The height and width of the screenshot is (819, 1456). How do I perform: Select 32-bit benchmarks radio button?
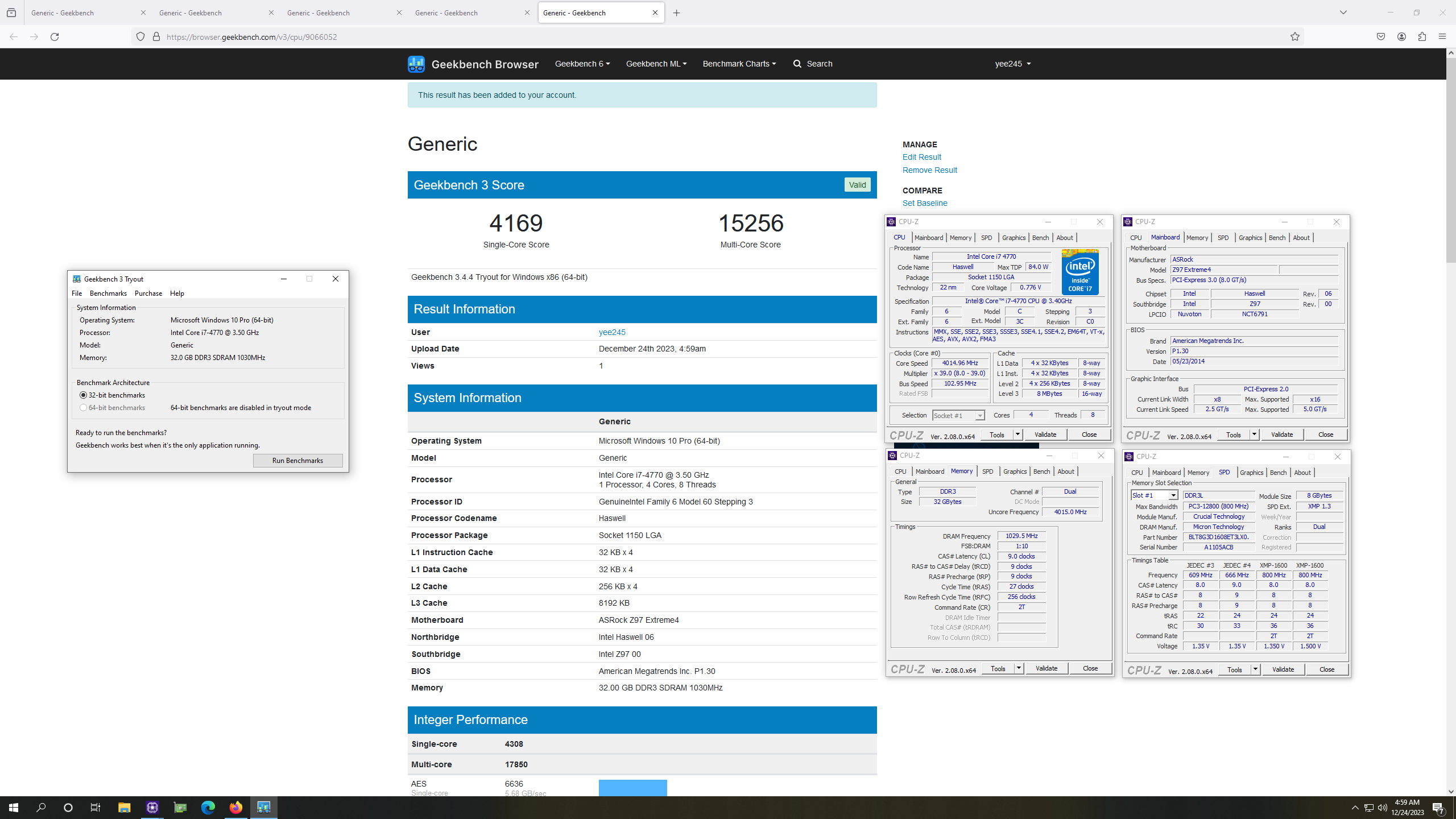pos(84,395)
